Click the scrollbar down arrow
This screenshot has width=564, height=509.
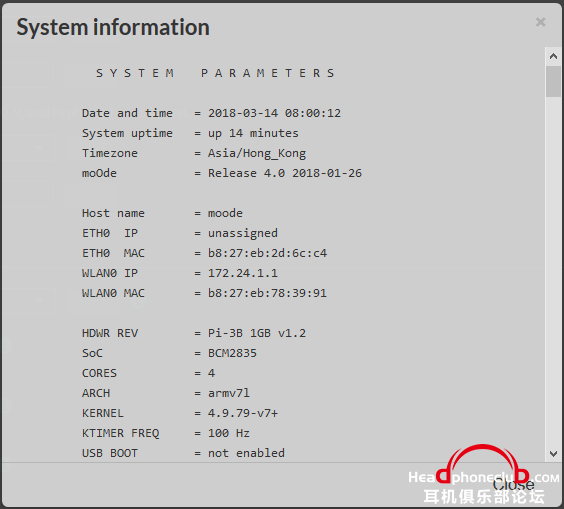553,454
